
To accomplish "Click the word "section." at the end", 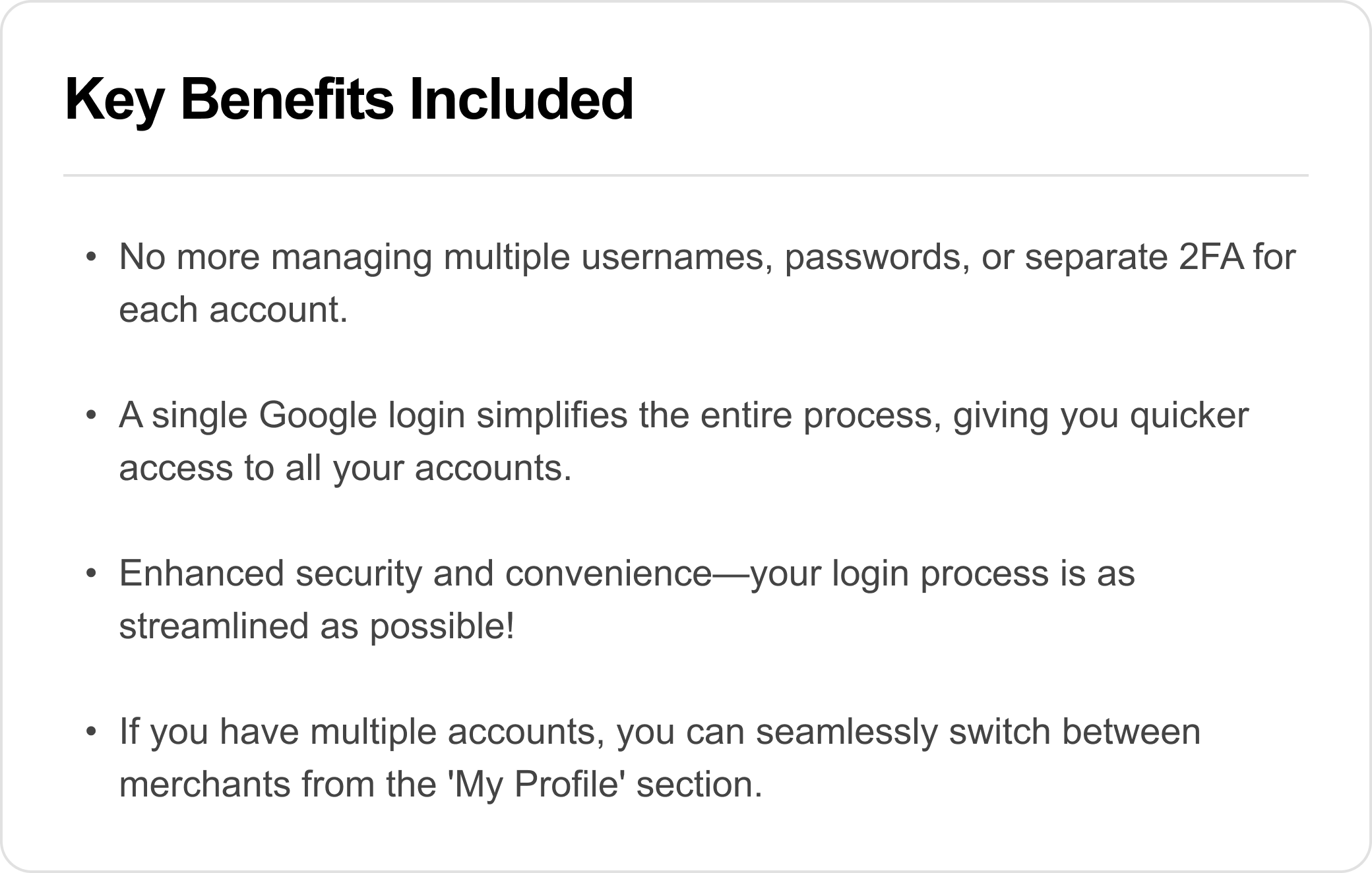I will click(x=699, y=784).
